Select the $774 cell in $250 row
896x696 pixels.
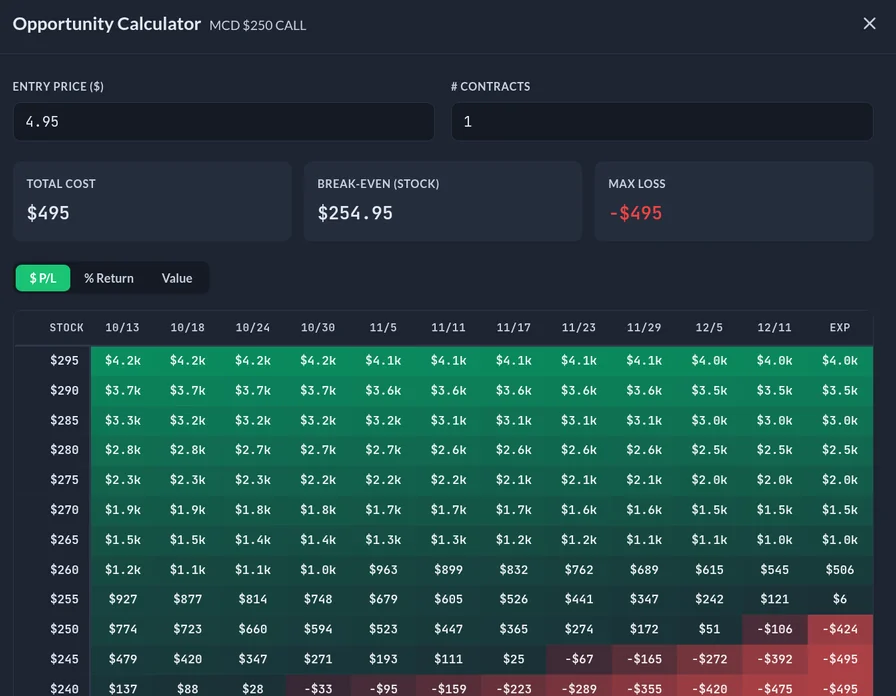pyautogui.click(x=123, y=629)
